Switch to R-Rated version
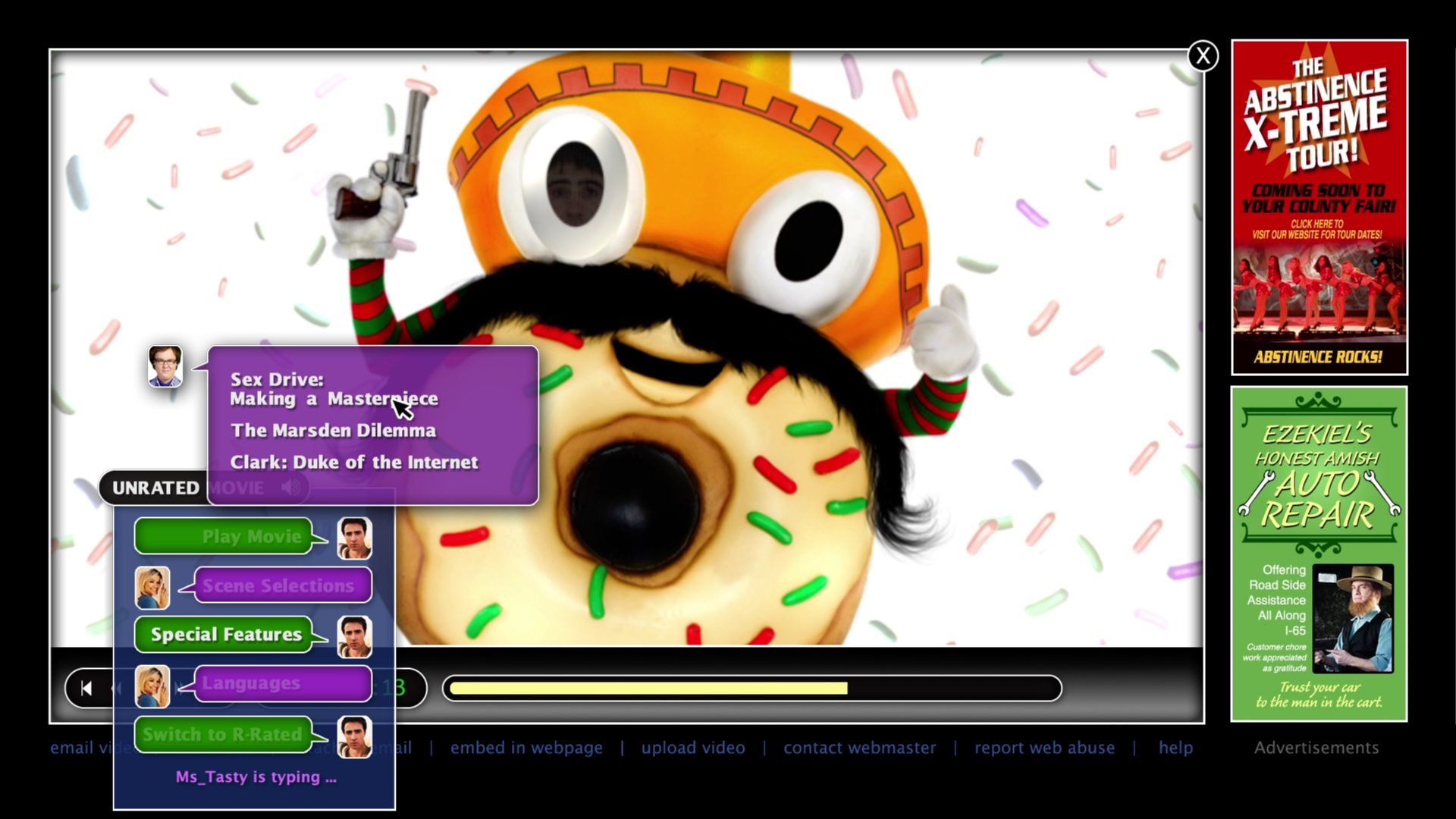 tap(224, 734)
